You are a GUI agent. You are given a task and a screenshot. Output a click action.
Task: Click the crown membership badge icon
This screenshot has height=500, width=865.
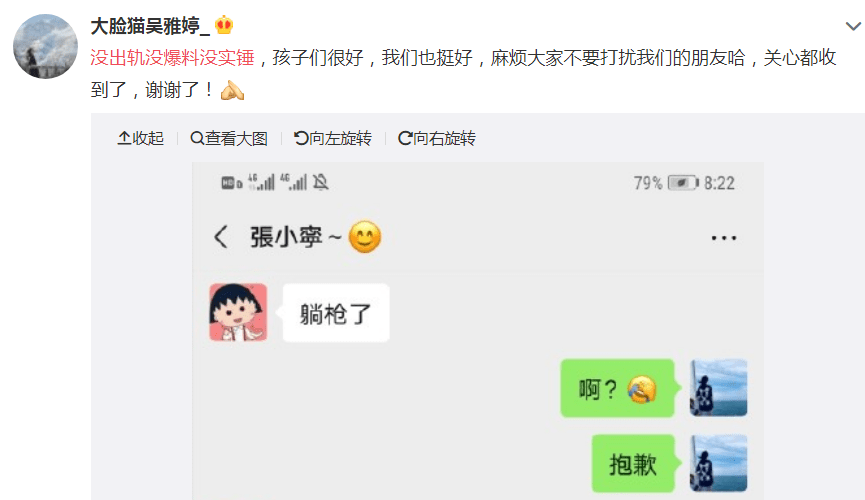[225, 25]
